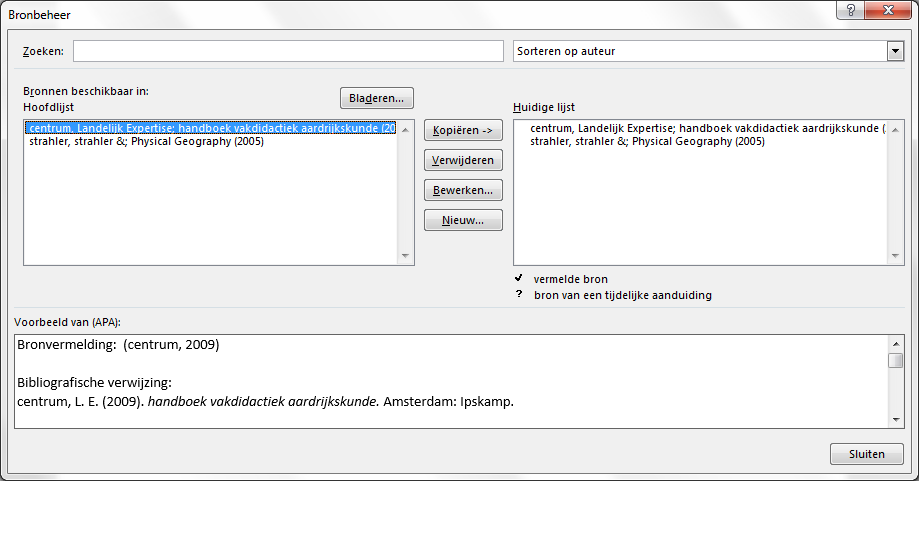Select centrum source in Hoofdlijst
The width and height of the screenshot is (919, 533).
212,128
